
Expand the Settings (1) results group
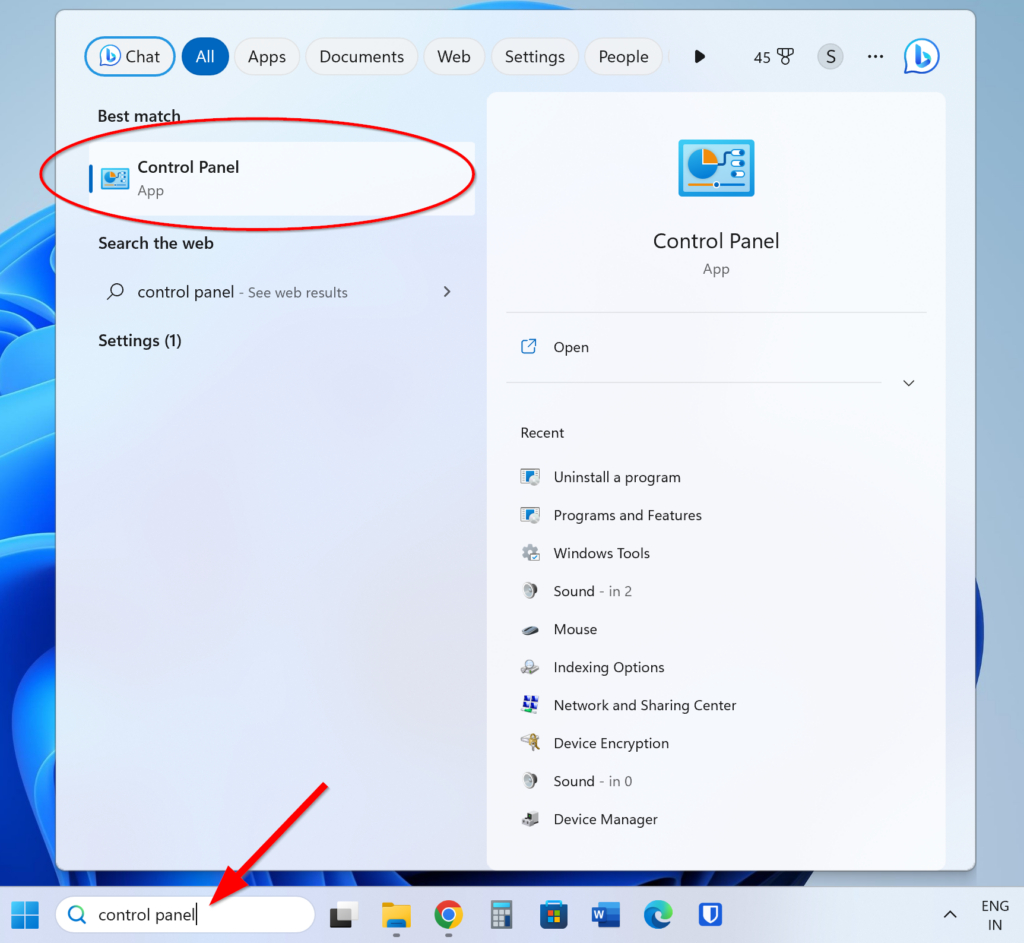click(x=140, y=340)
